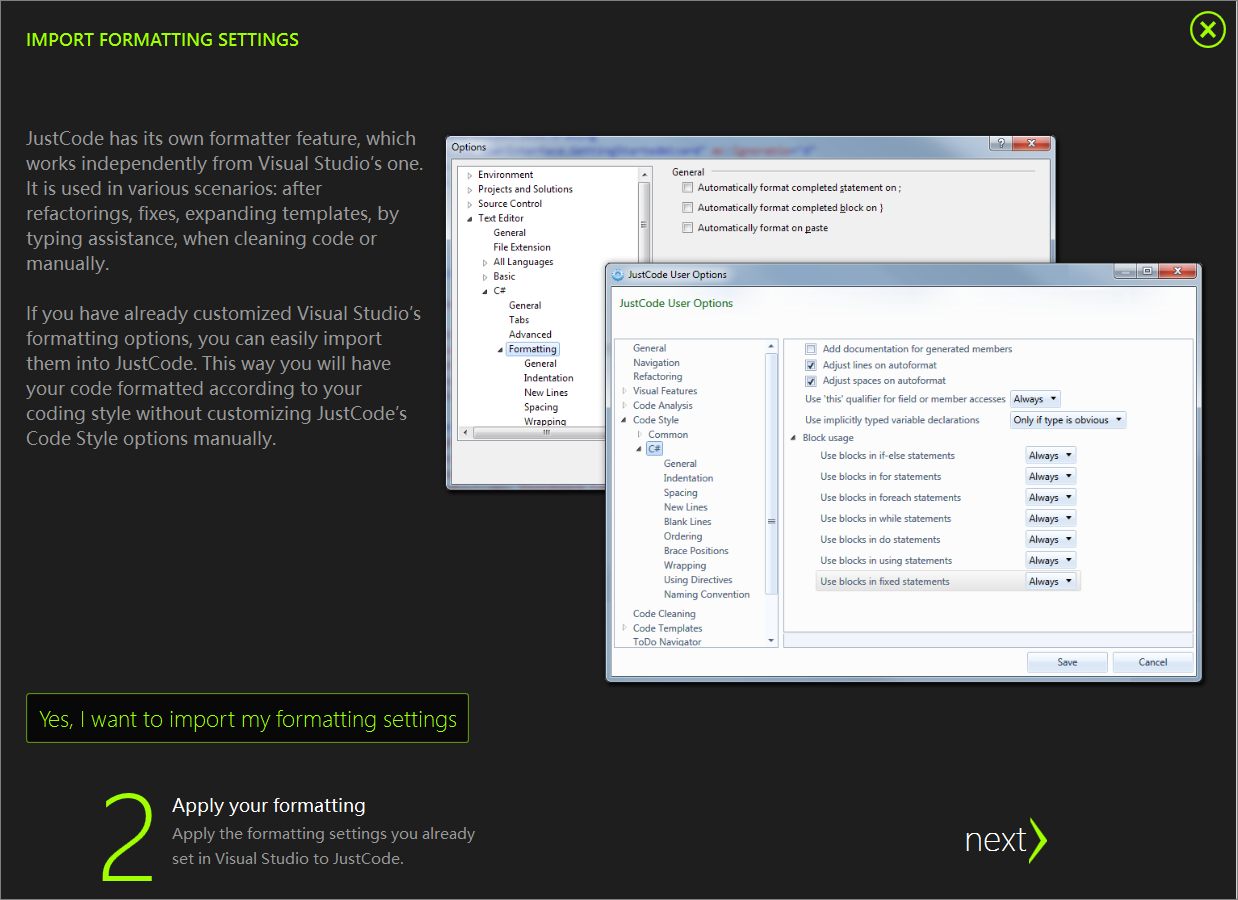Screen dimensions: 1238x900
Task: Click the 'Apply your formatting' step heading
Action: click(269, 806)
